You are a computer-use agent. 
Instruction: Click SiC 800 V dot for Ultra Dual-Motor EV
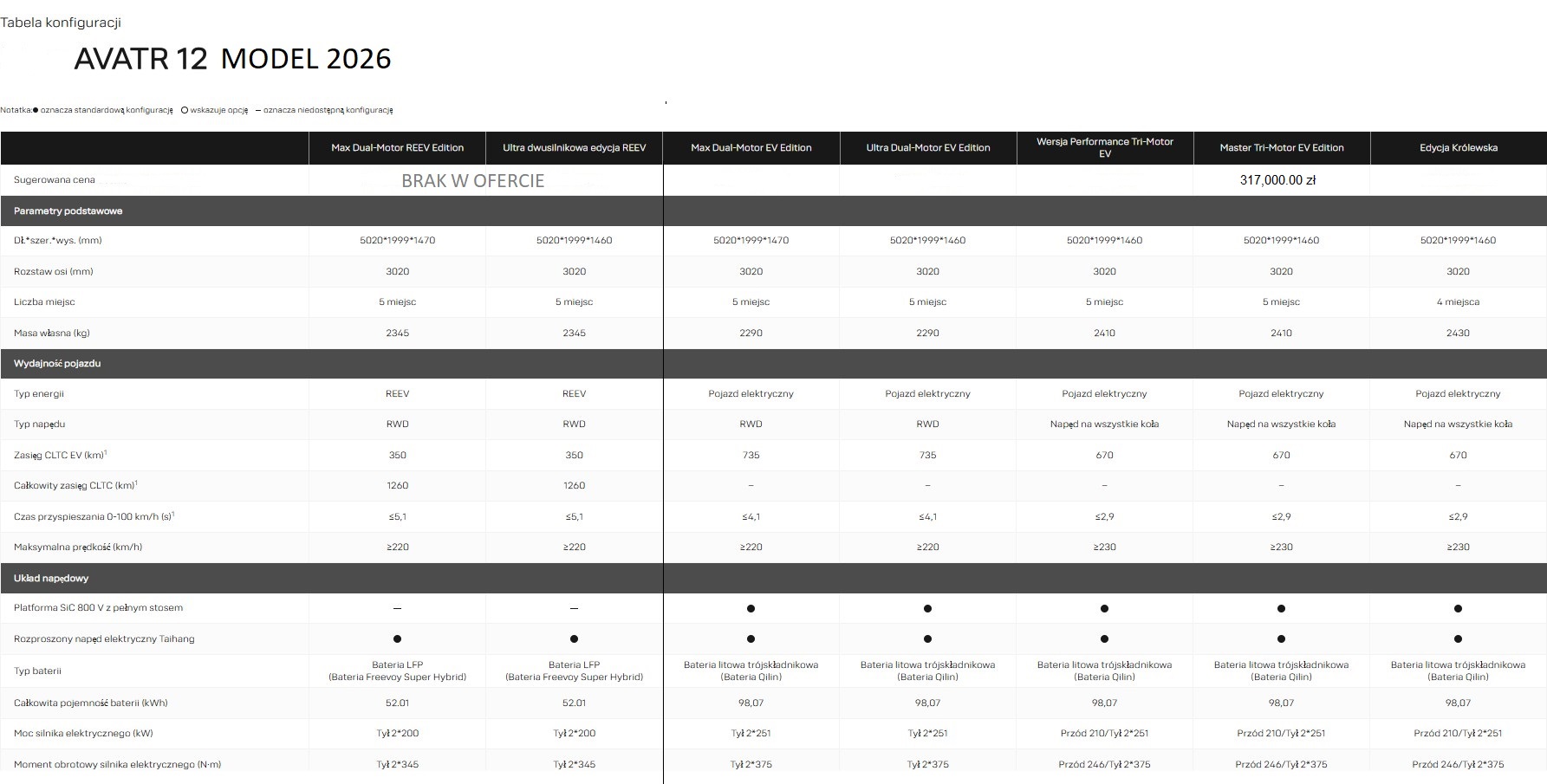[927, 608]
